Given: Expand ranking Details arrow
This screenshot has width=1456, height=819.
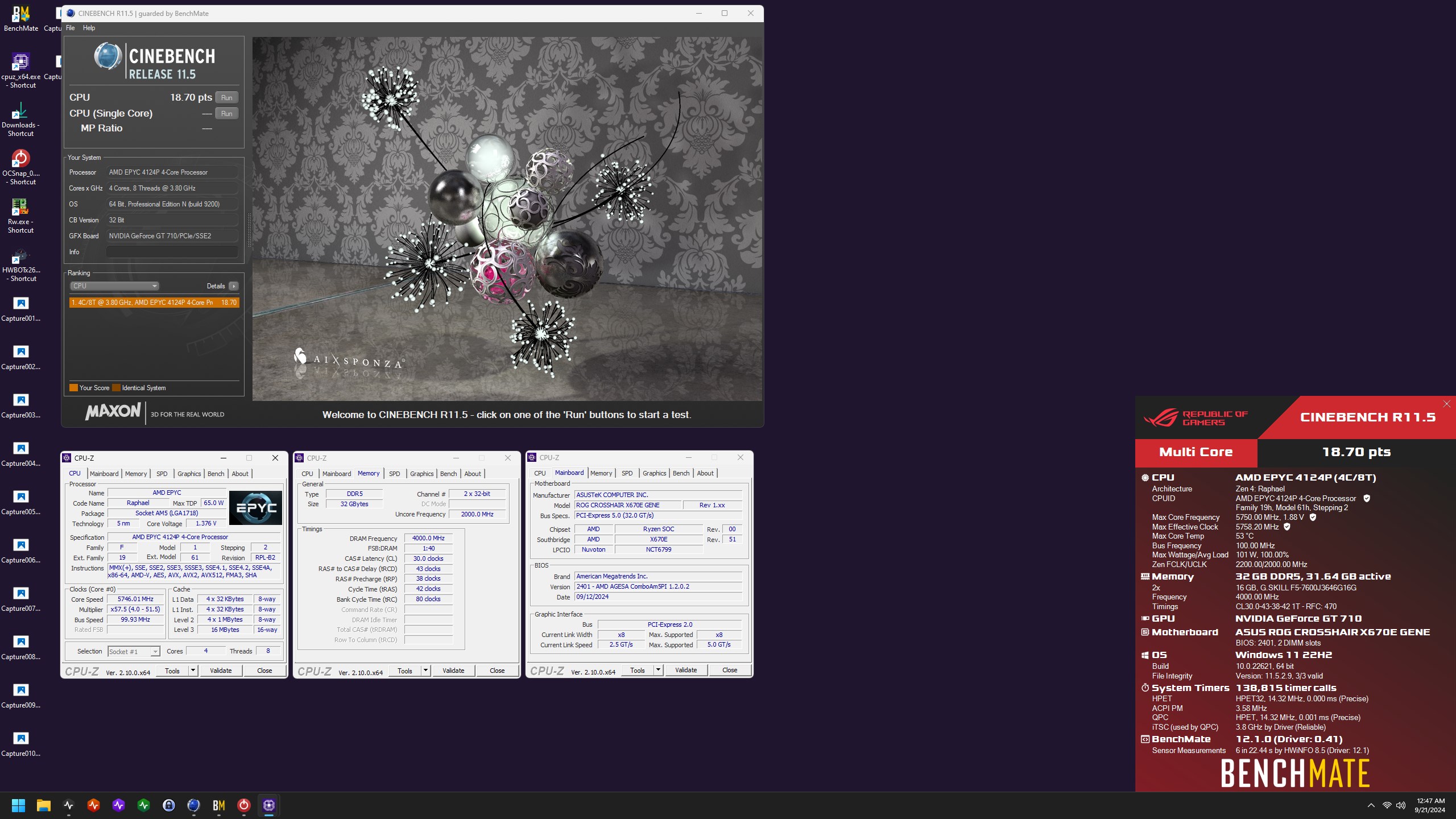Looking at the screenshot, I should 234,286.
